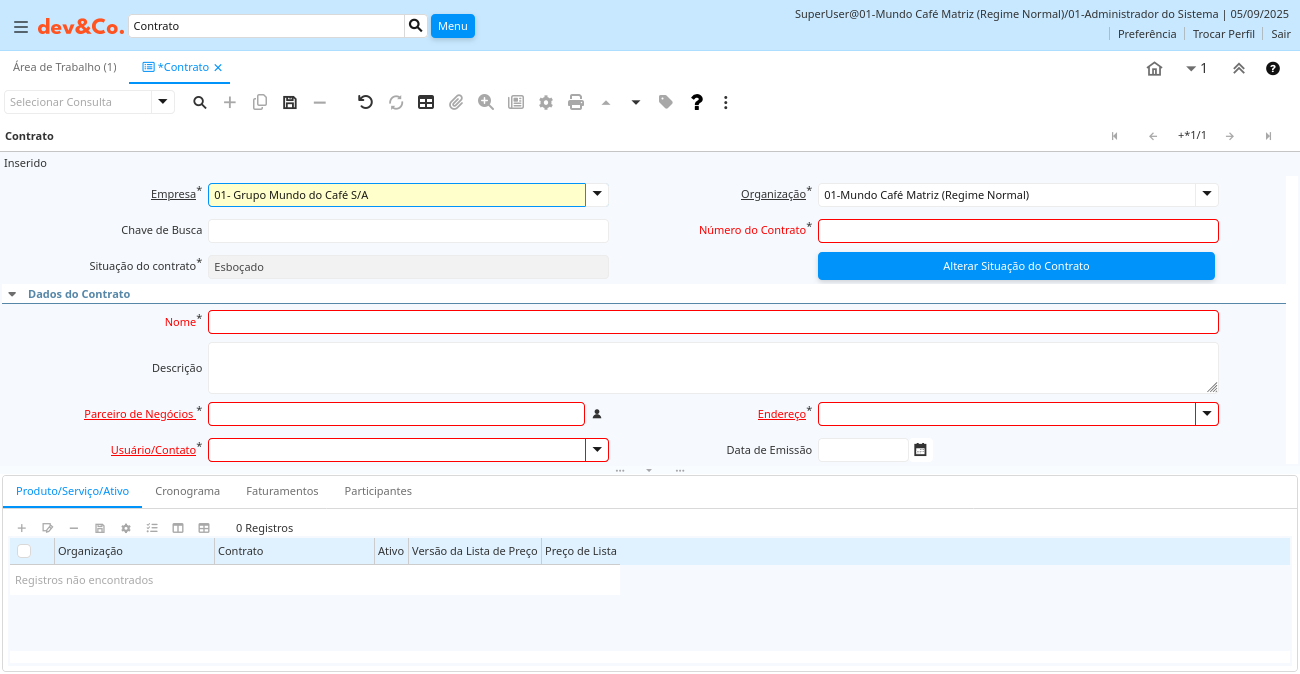This screenshot has height=674, width=1300.
Task: Click the Trocar Perfil link
Action: point(1223,34)
